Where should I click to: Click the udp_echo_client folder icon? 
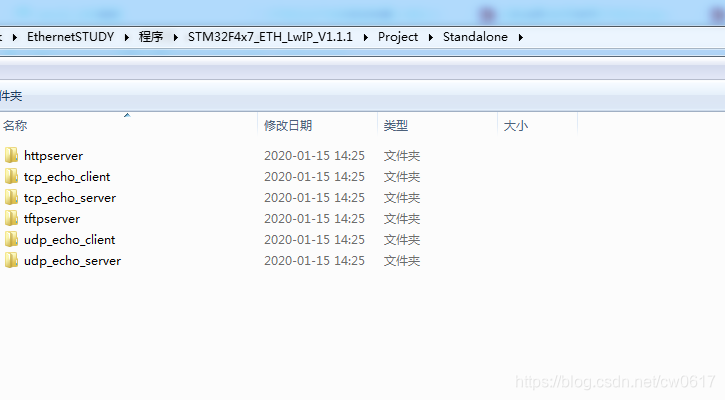(x=11, y=240)
